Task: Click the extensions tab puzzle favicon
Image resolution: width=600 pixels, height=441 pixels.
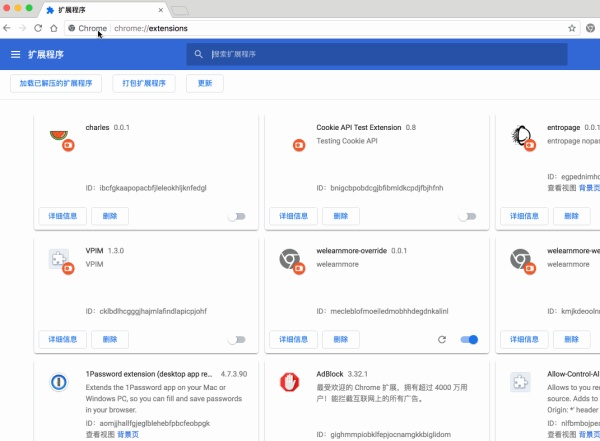Action: (x=50, y=10)
